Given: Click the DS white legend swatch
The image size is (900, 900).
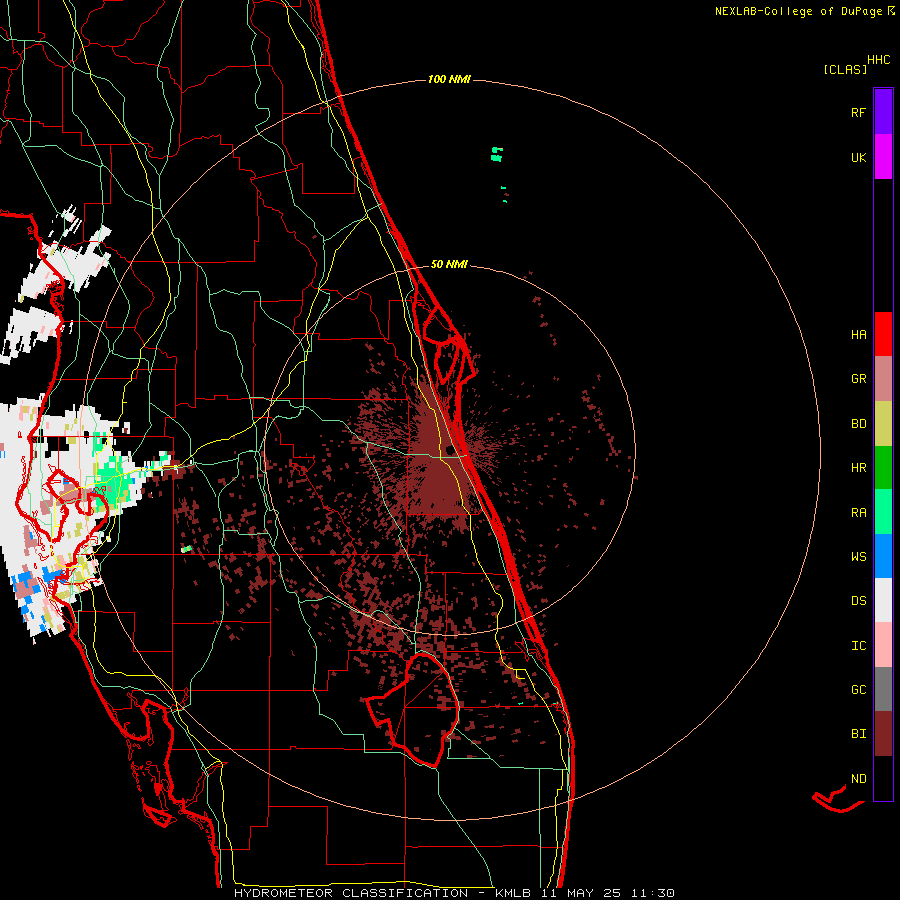Looking at the screenshot, I should [883, 600].
